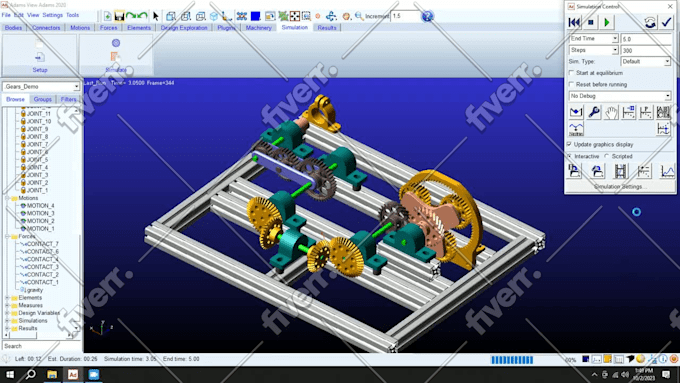
Task: Click the scripted simulation icon below the gear
Action: [x=115, y=56]
